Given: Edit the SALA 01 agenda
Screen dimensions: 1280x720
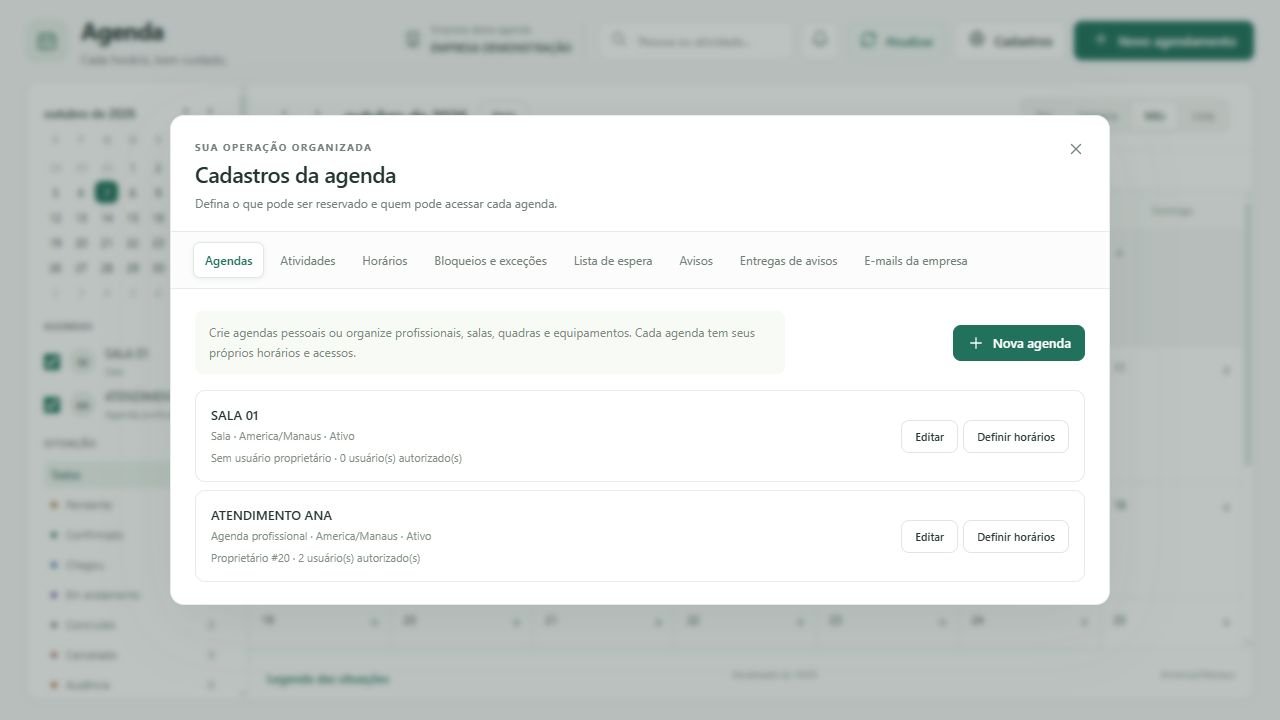Looking at the screenshot, I should coord(929,436).
